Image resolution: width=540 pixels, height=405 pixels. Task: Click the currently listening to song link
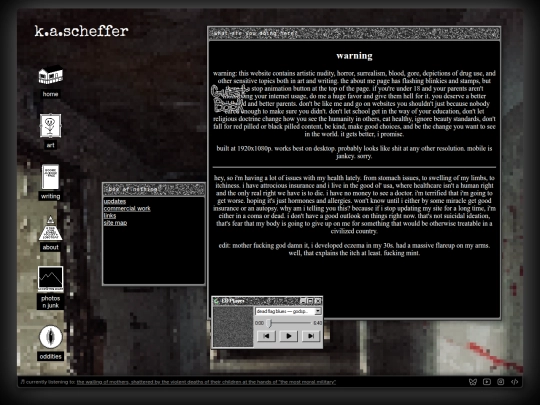206,382
